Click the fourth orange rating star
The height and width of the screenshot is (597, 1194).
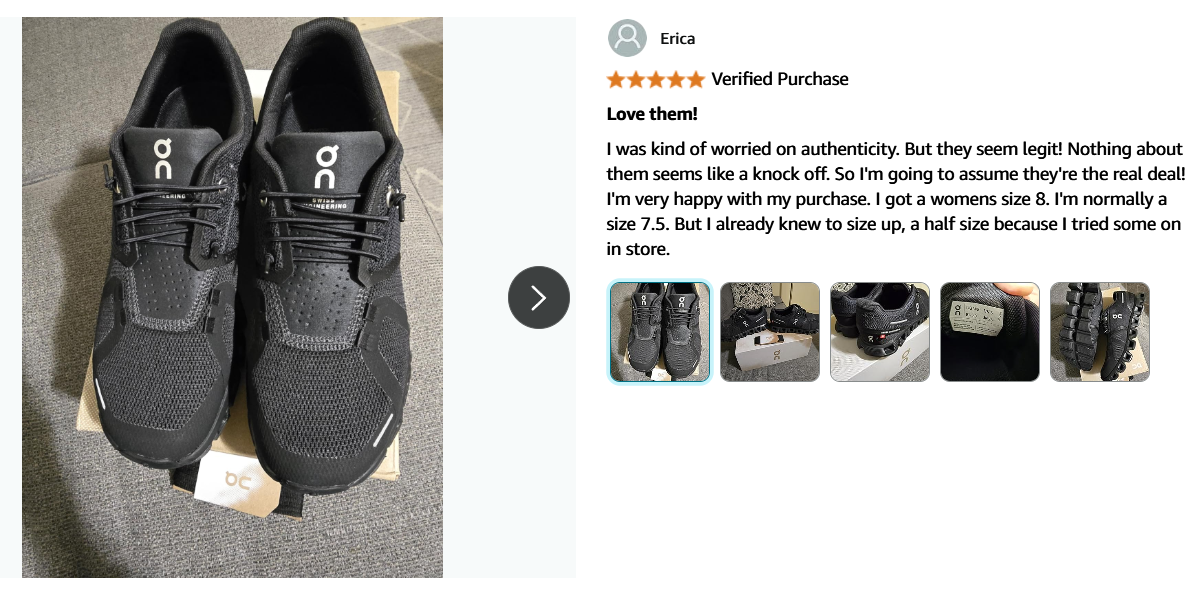pos(676,80)
